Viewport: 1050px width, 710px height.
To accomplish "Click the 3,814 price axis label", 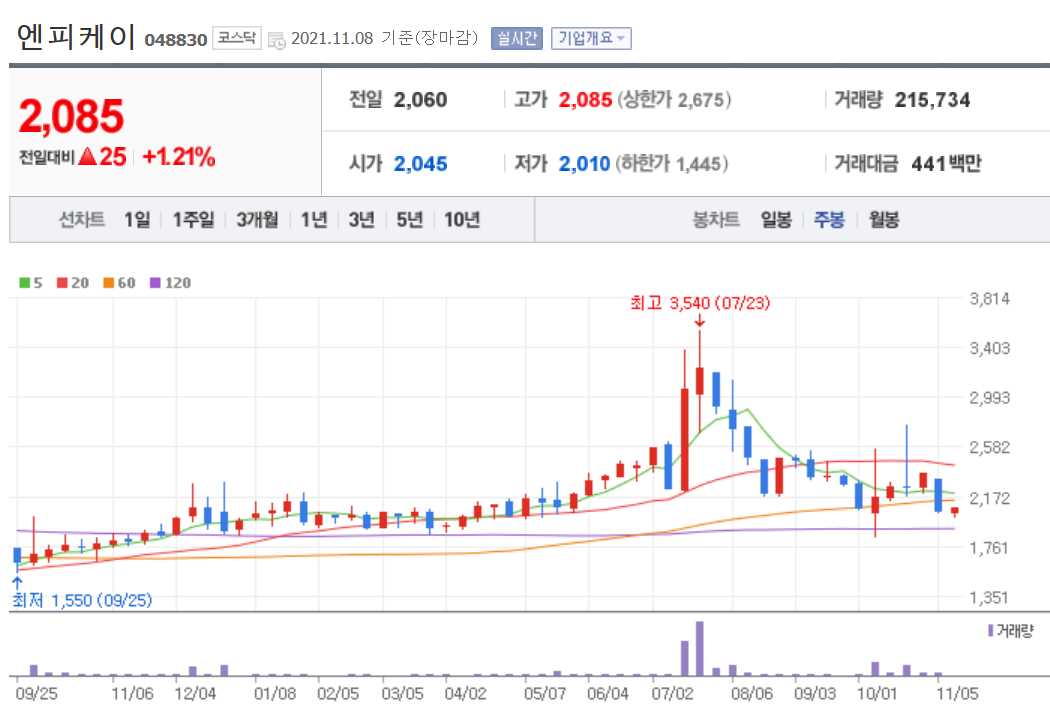I will tap(990, 299).
